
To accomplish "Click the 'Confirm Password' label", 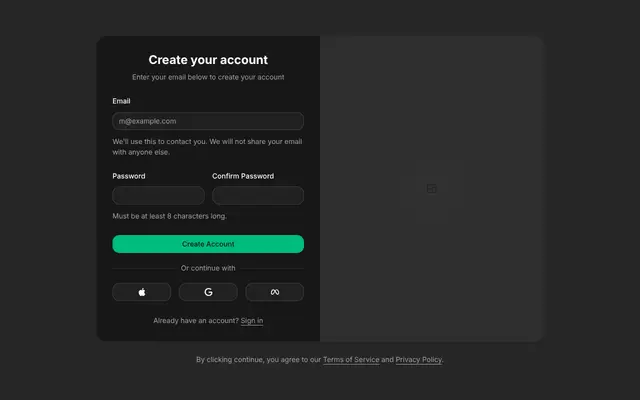I will 243,176.
